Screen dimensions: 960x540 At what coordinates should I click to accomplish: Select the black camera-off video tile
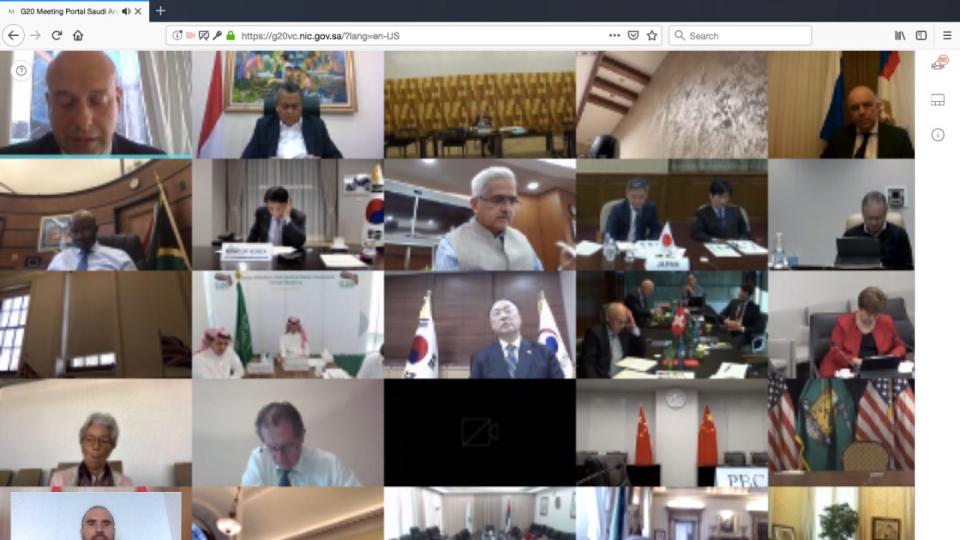click(480, 433)
